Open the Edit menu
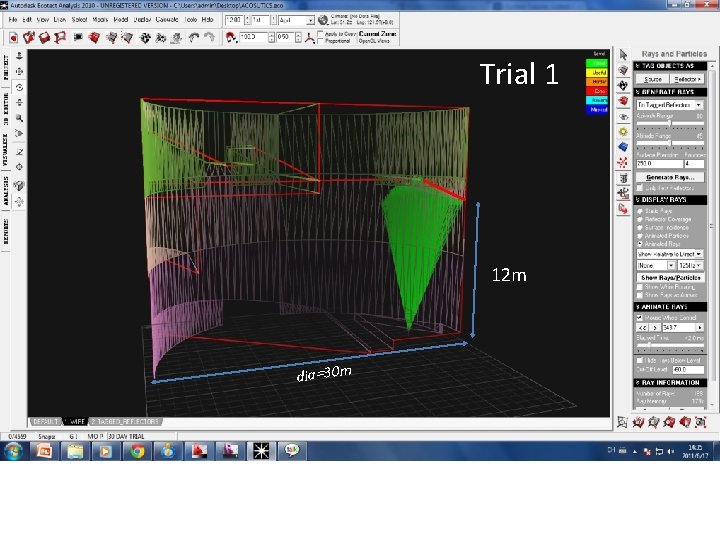The image size is (720, 540). 27,20
